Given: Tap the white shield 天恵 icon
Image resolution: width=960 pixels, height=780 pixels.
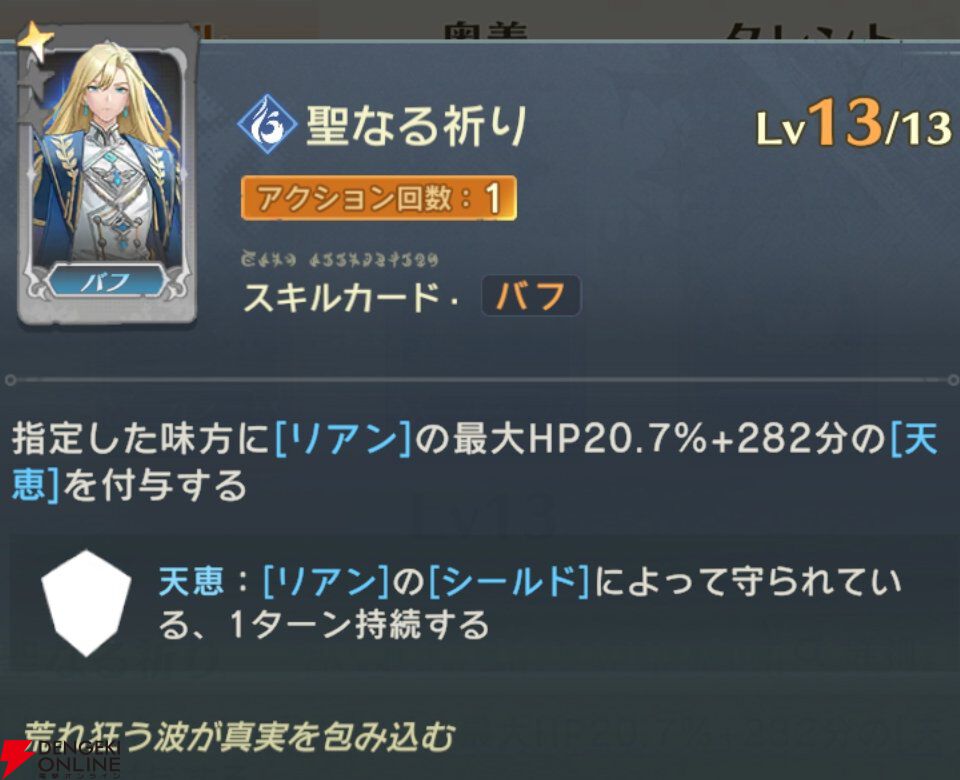Looking at the screenshot, I should pos(86,603).
